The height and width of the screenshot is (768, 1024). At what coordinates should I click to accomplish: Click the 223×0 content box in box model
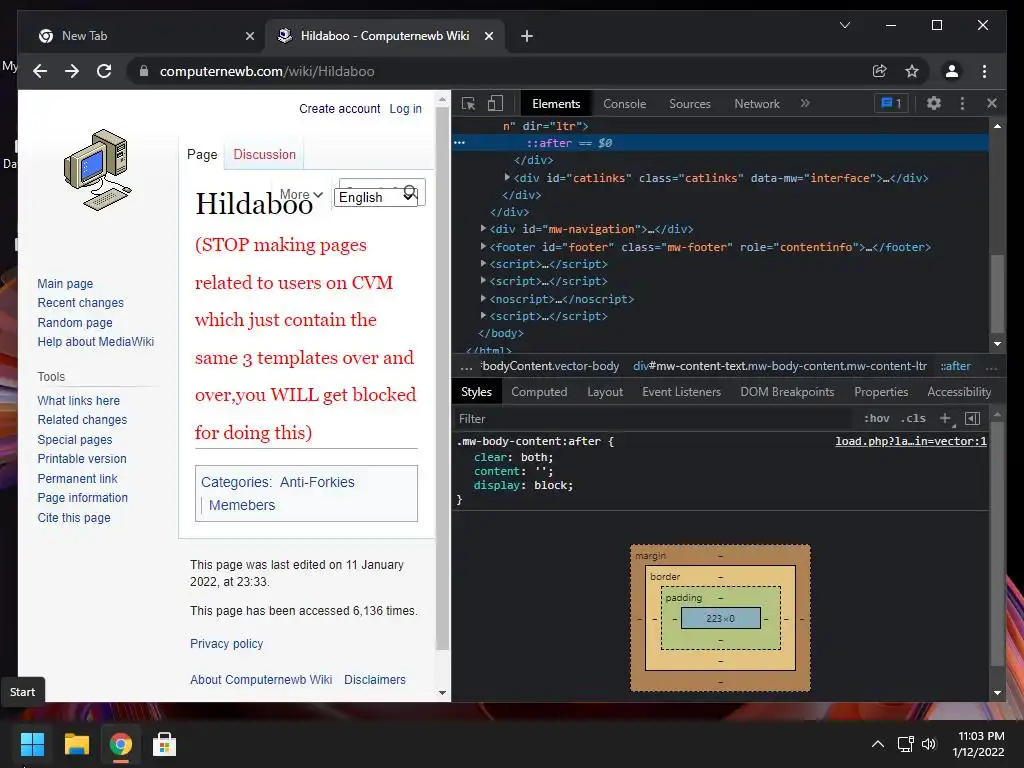(x=720, y=618)
